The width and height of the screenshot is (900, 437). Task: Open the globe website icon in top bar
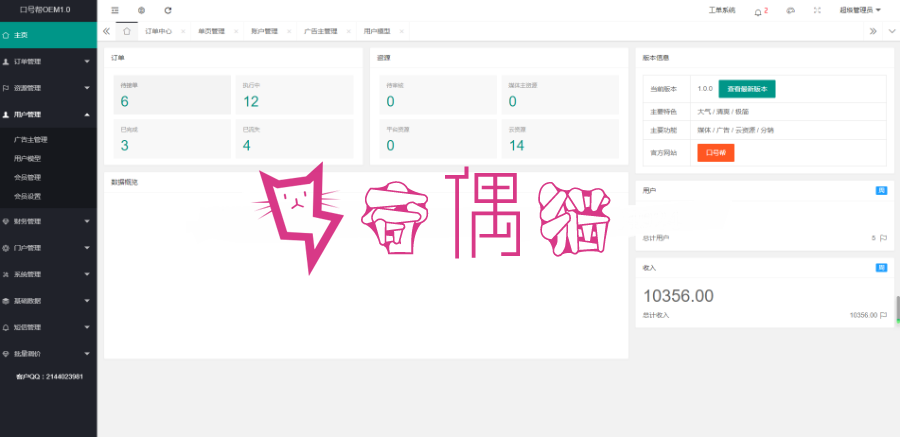coord(142,10)
